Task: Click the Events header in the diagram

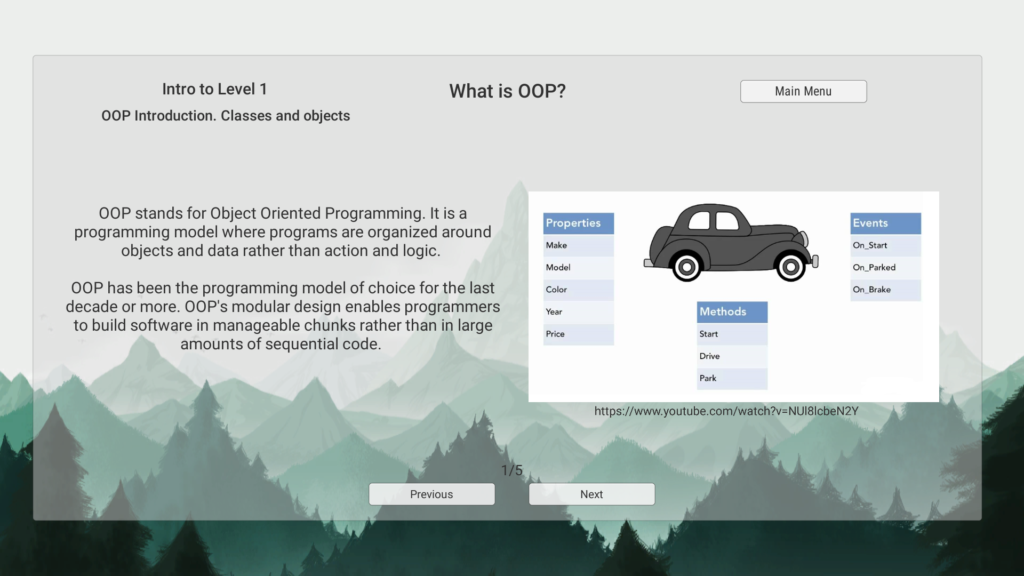Action: click(885, 223)
